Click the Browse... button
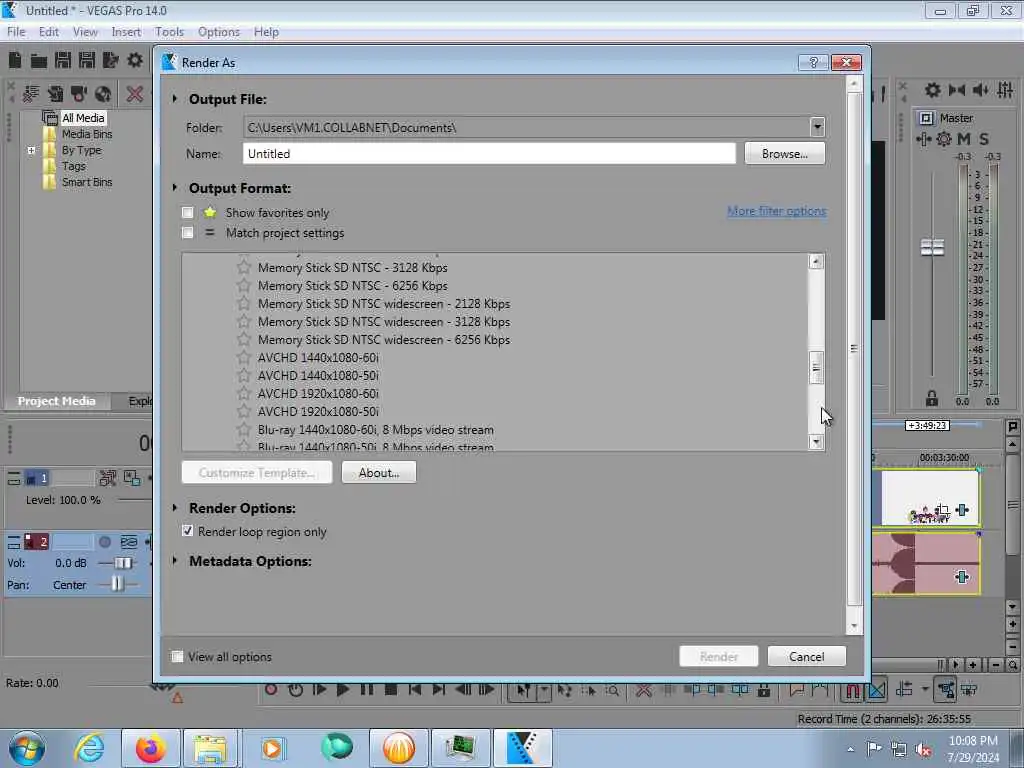The width and height of the screenshot is (1024, 768). [x=784, y=153]
